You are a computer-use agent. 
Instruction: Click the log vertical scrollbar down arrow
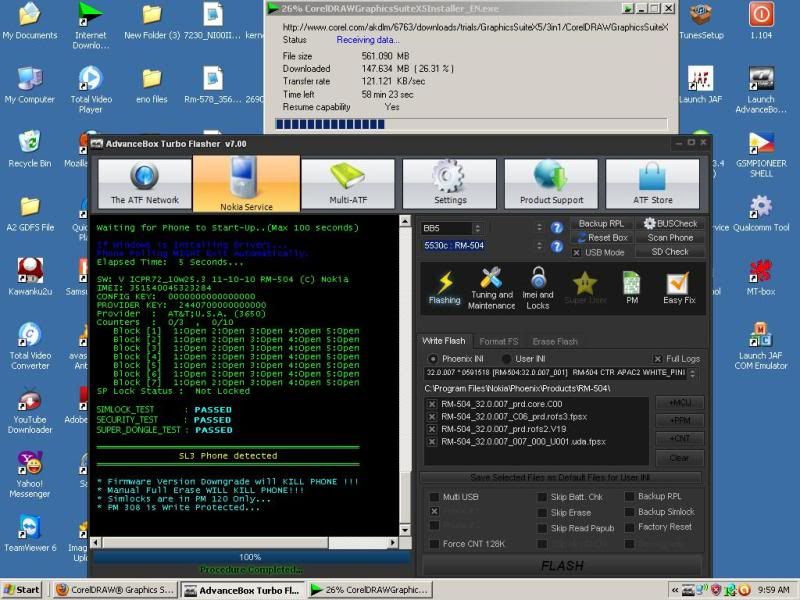pos(405,530)
